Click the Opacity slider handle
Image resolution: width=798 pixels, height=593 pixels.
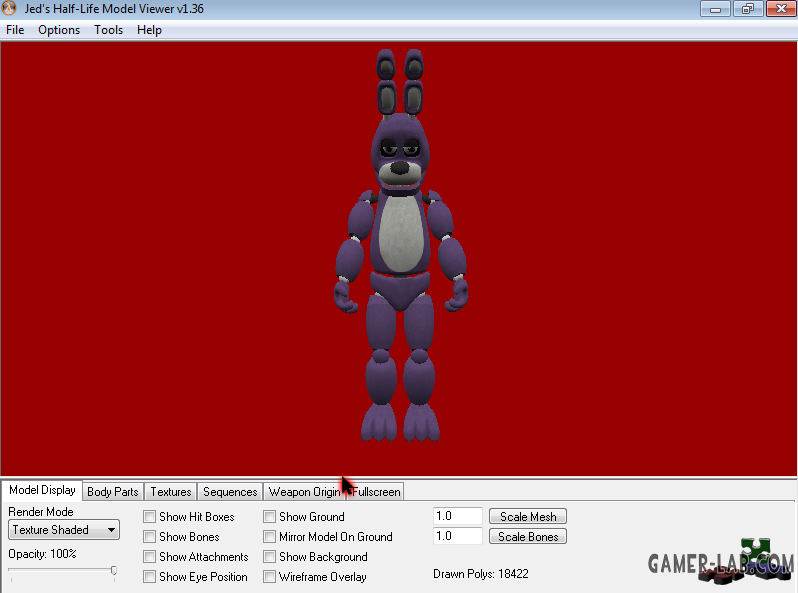114,571
